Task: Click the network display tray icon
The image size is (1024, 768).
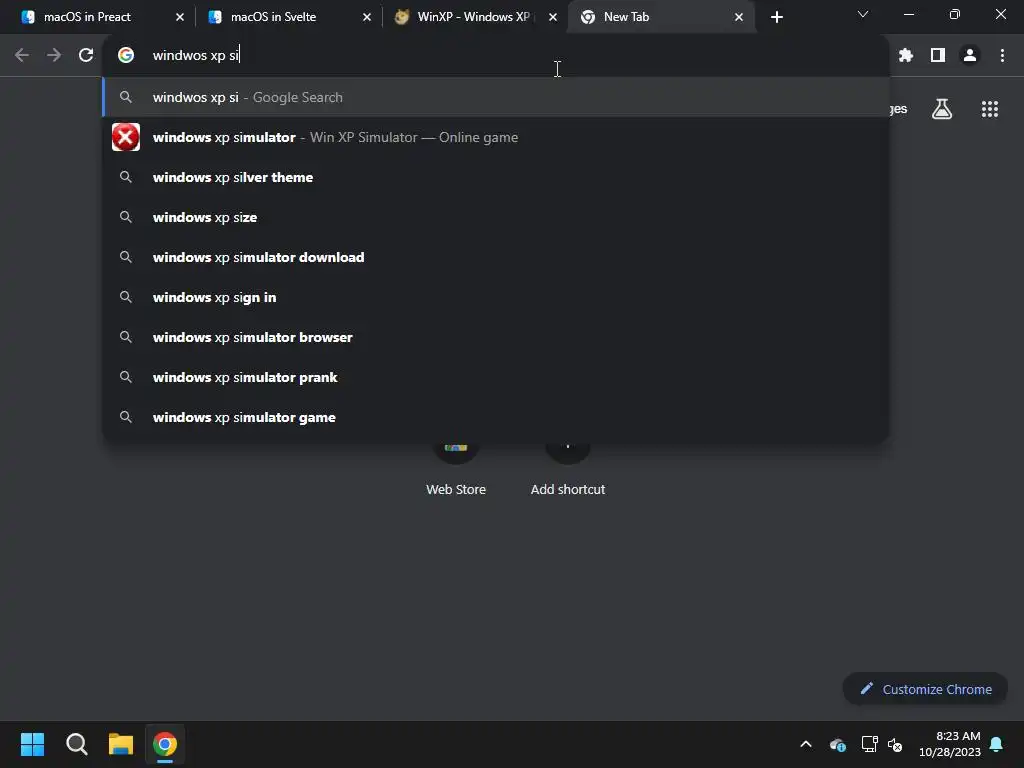Action: pyautogui.click(x=869, y=744)
